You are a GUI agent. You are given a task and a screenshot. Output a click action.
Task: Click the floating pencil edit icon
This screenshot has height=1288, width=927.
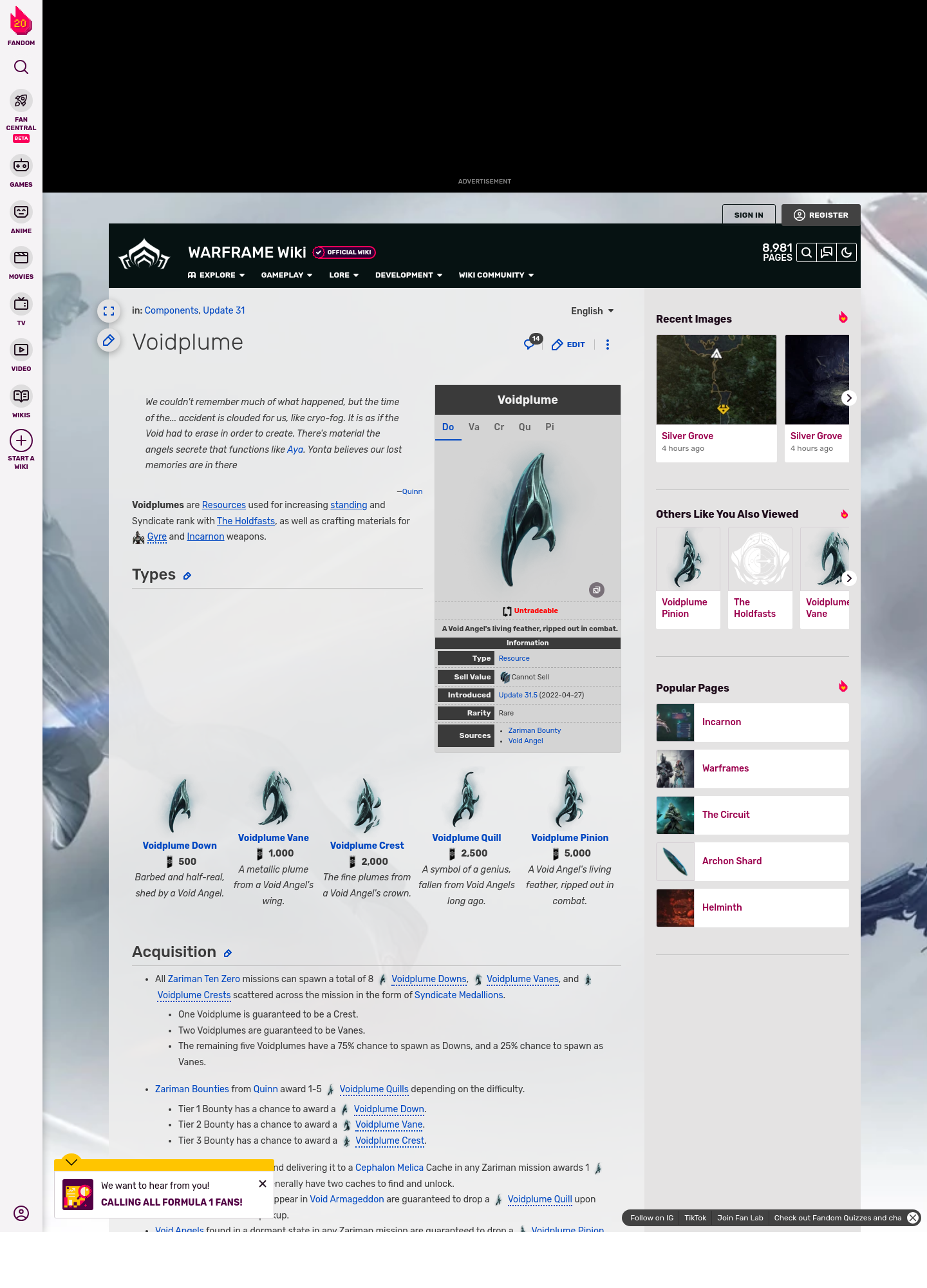pyautogui.click(x=109, y=340)
